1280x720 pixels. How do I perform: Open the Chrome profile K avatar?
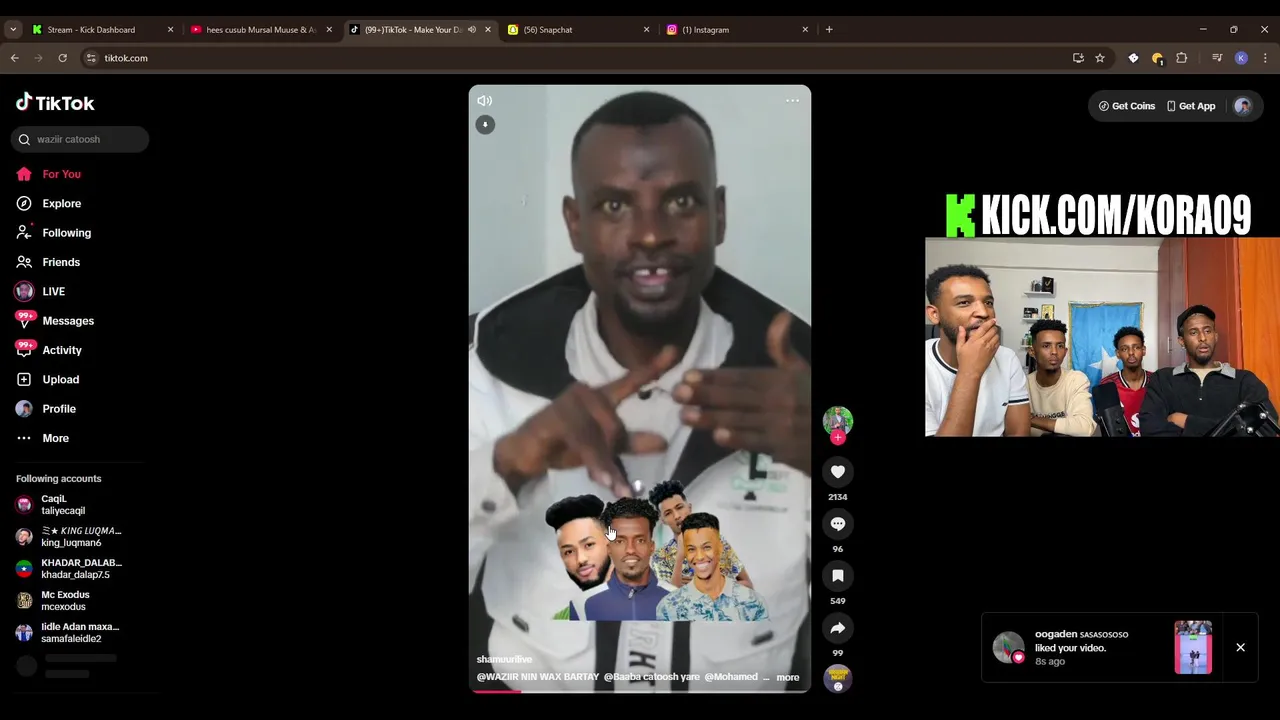(1241, 58)
